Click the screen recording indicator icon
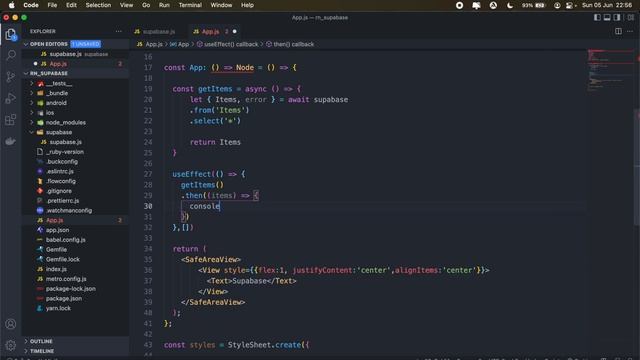 tap(459, 5)
